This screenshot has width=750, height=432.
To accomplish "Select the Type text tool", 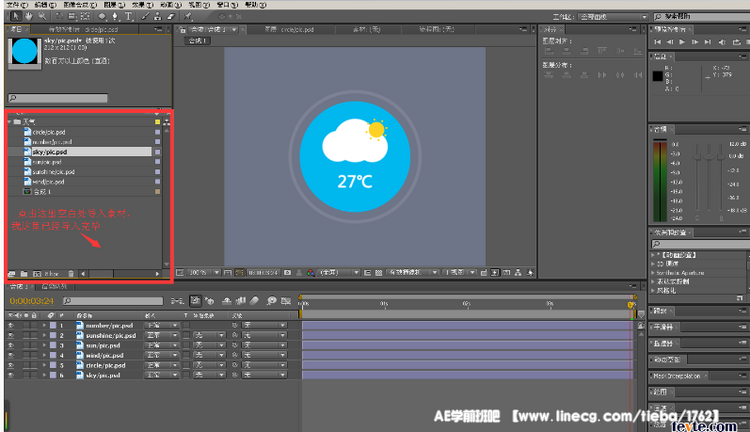I will pyautogui.click(x=129, y=16).
